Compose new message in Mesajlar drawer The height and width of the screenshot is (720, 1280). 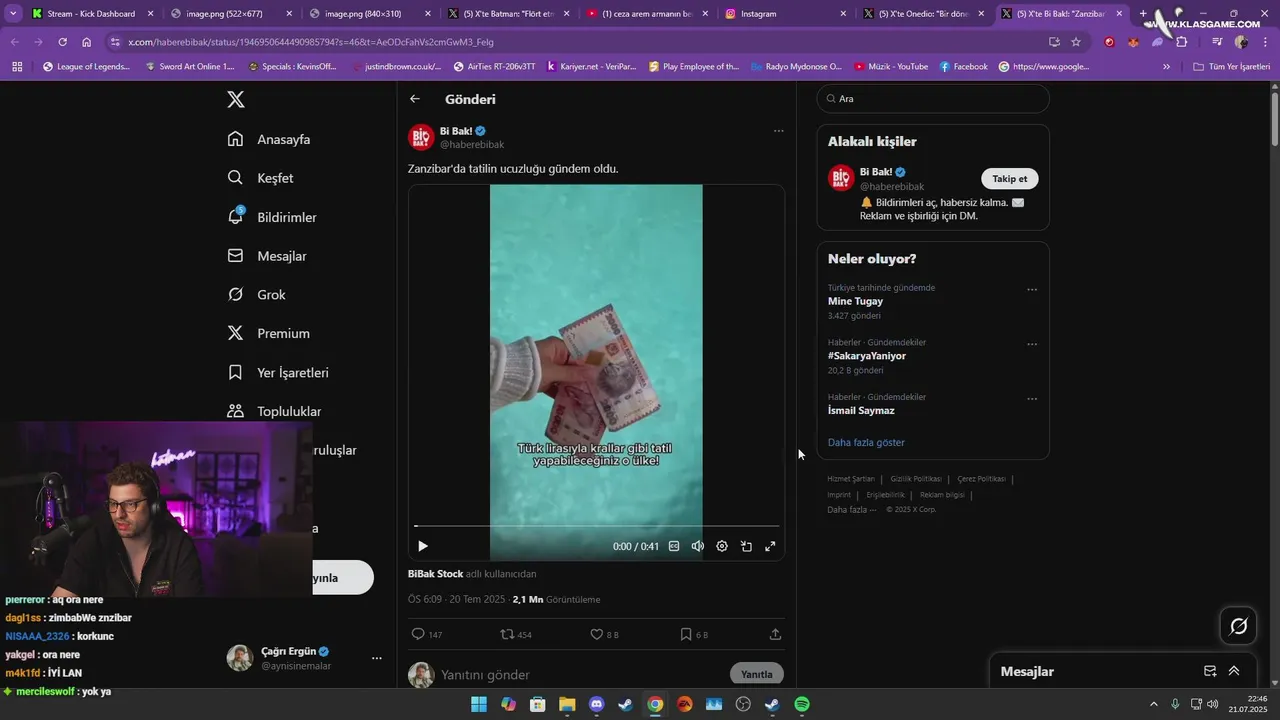[1210, 671]
